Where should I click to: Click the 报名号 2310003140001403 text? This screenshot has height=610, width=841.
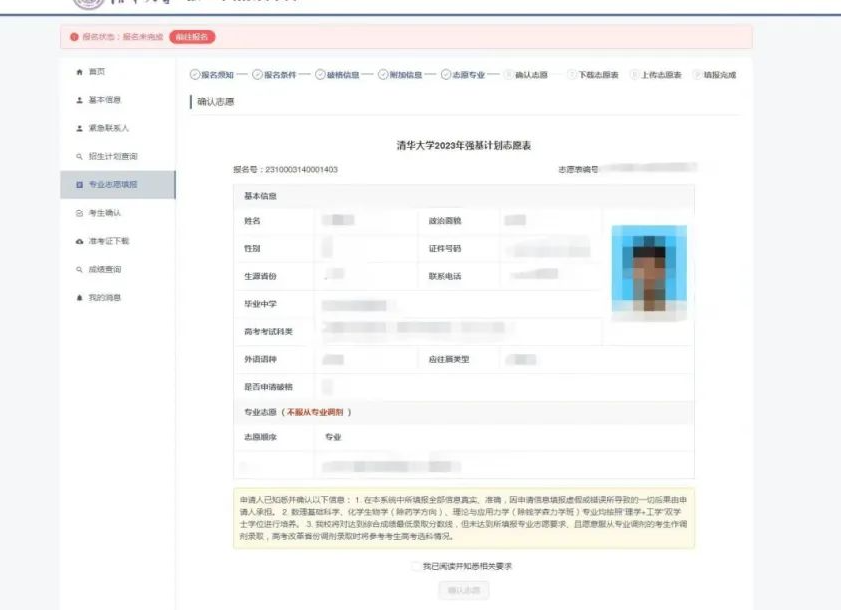click(x=285, y=170)
